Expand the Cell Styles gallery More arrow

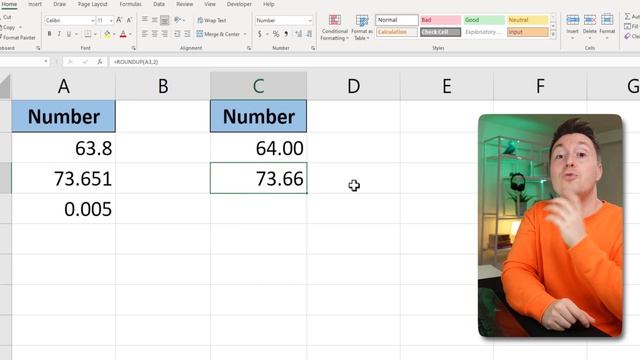553,34
